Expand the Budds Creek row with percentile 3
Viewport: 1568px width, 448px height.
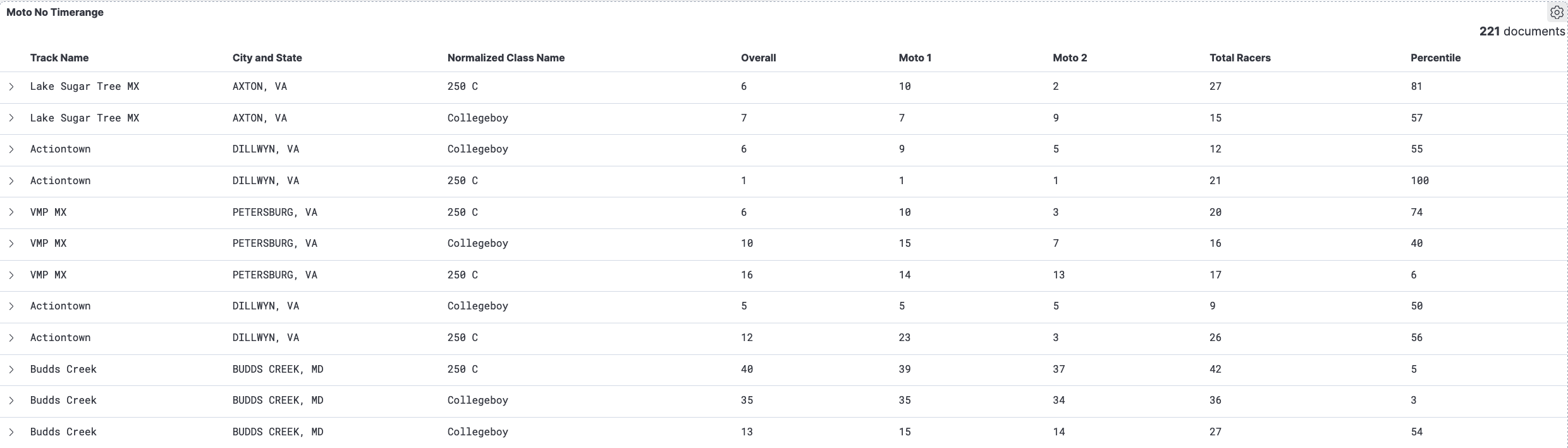pyautogui.click(x=11, y=401)
